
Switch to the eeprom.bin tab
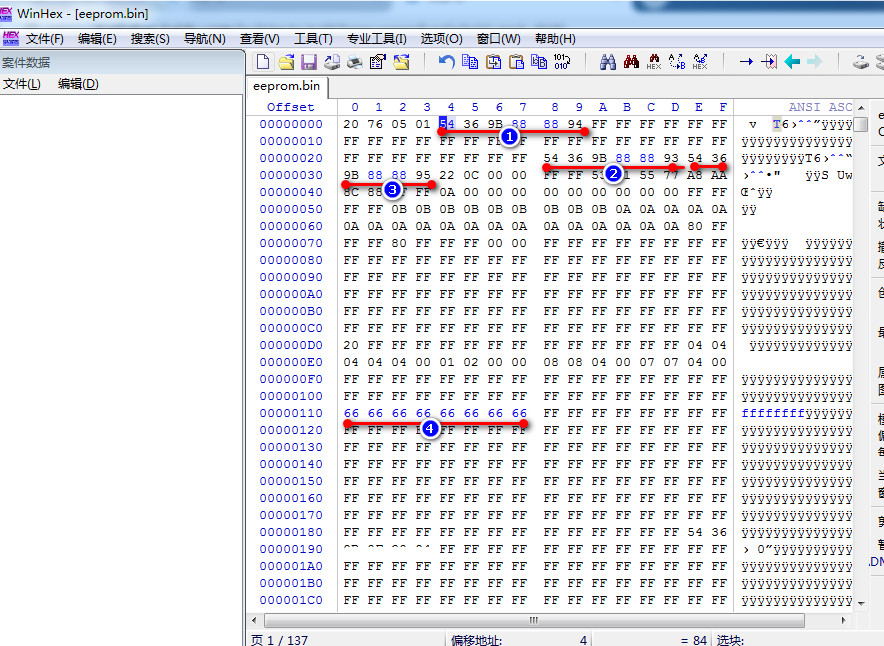(287, 87)
